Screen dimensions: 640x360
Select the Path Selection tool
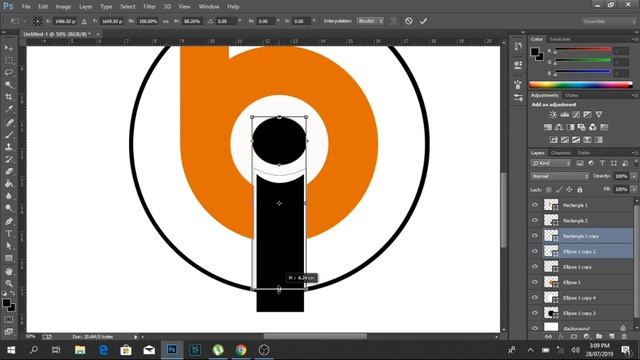point(9,246)
